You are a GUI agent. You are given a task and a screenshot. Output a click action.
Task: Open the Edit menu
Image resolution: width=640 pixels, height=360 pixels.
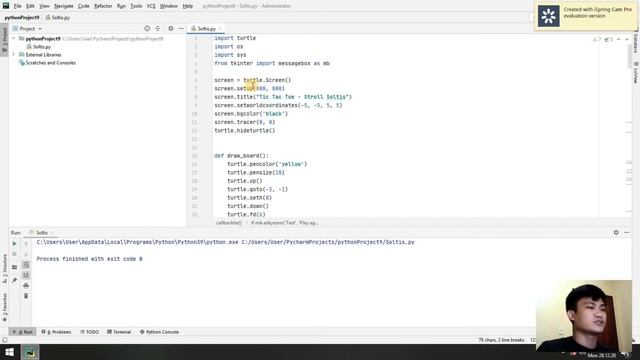click(30, 6)
